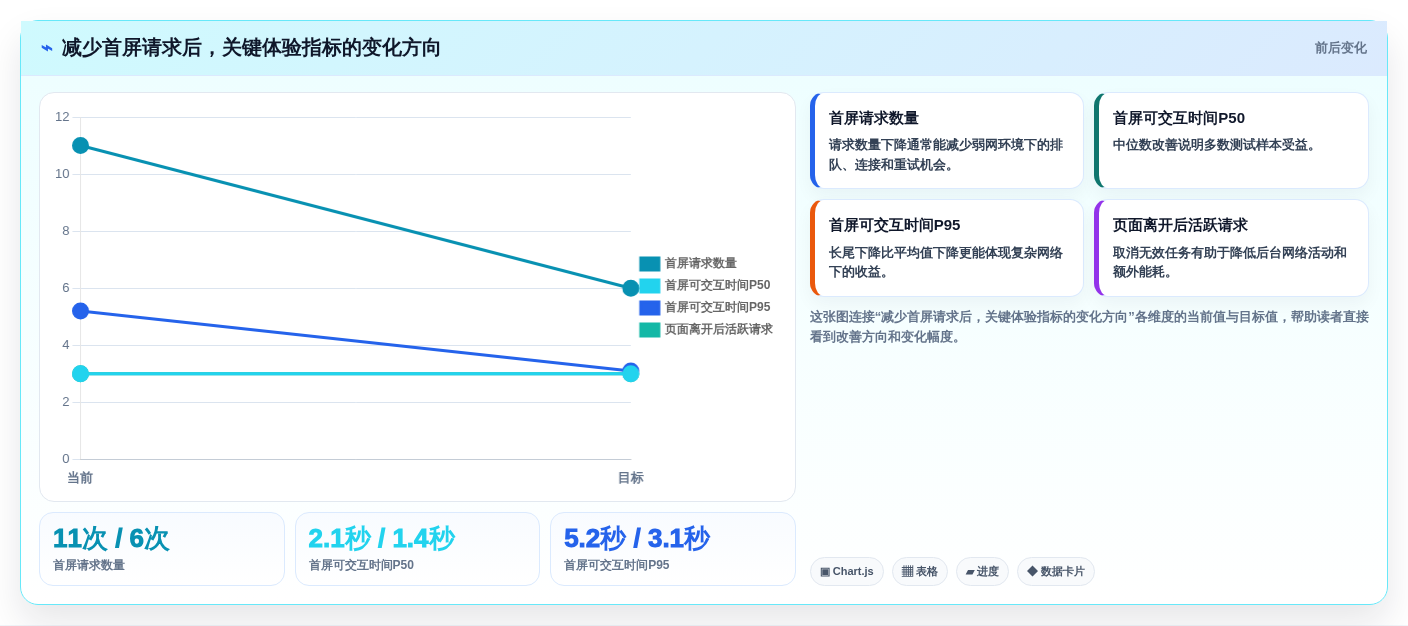Image resolution: width=1408 pixels, height=626 pixels.
Task: Click 首屏请求数量 legend label text
Action: pyautogui.click(x=700, y=264)
